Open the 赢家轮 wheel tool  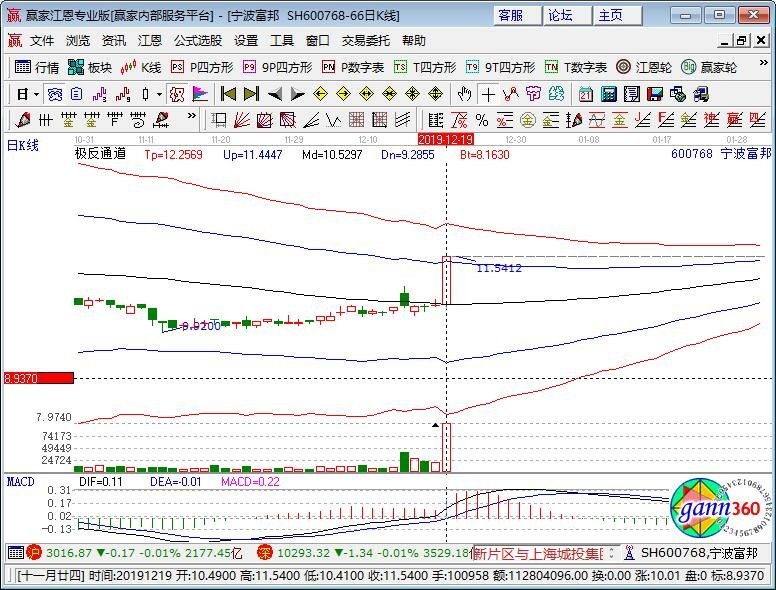(709, 67)
